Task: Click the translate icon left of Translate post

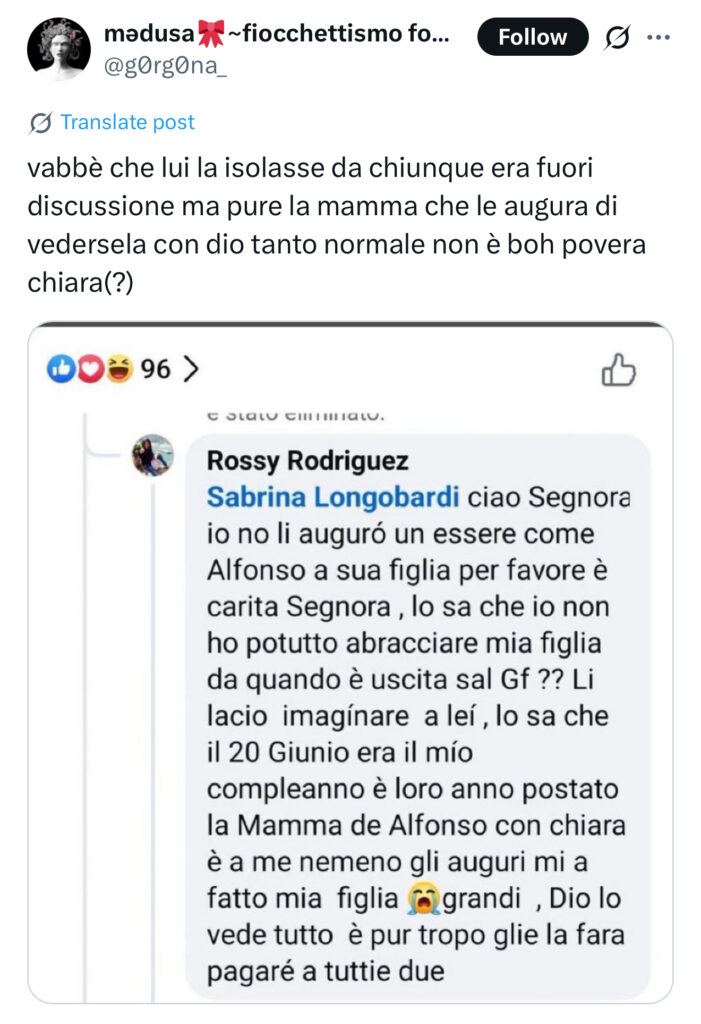Action: pos(41,123)
